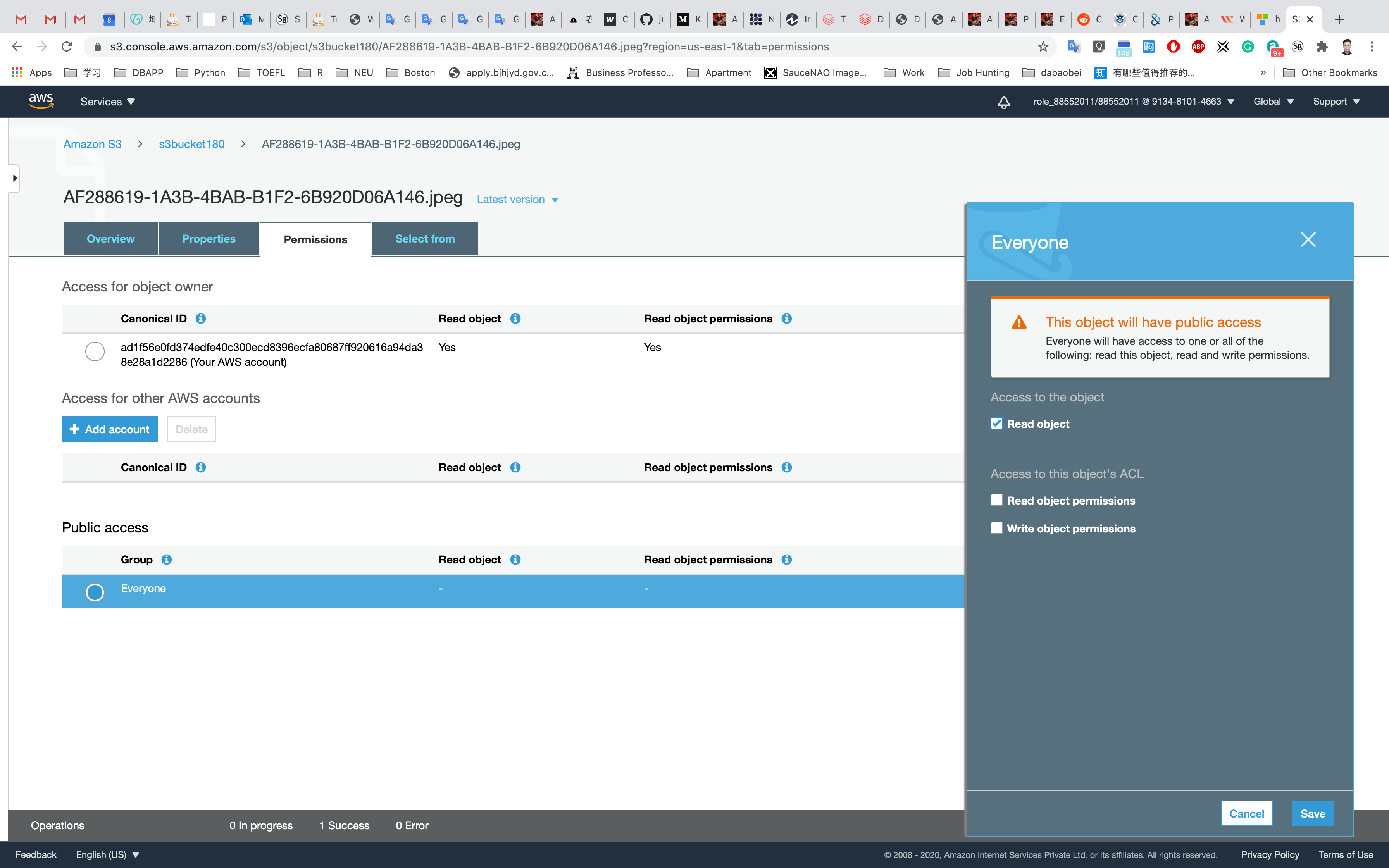Enable Write object permissions checkbox

coord(996,528)
